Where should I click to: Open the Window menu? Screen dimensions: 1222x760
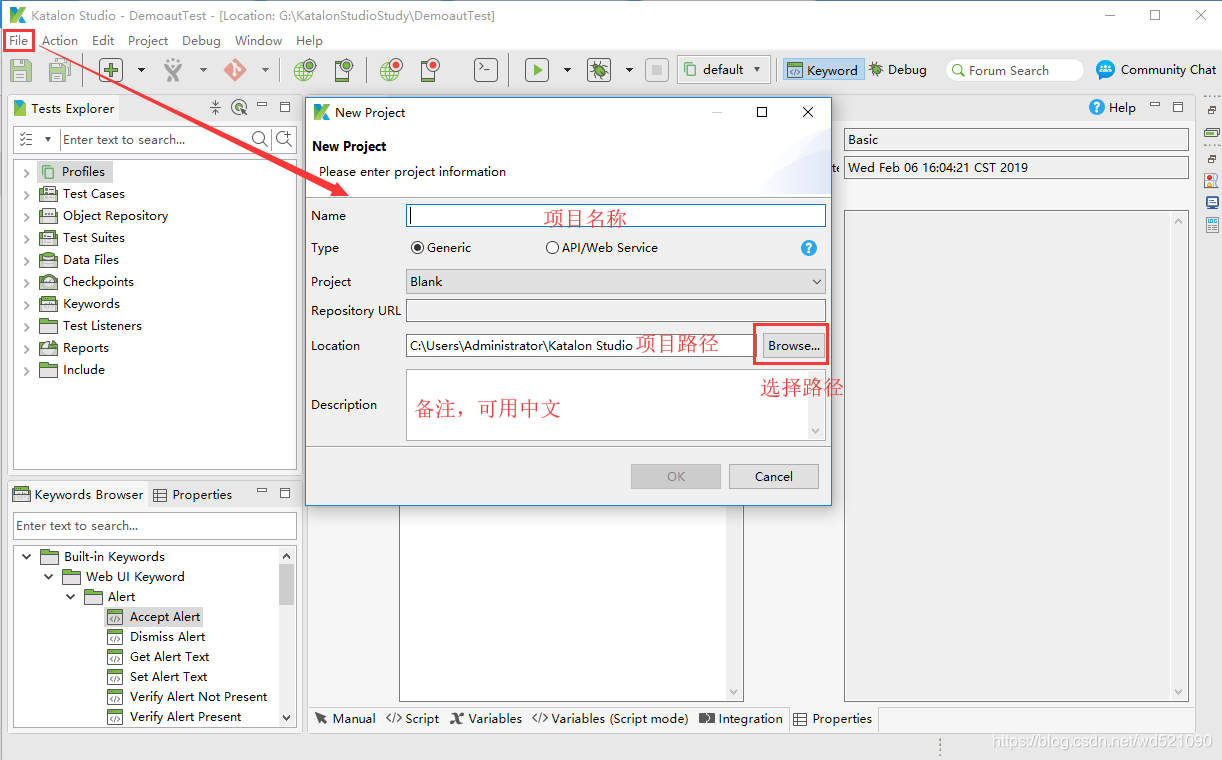[258, 41]
